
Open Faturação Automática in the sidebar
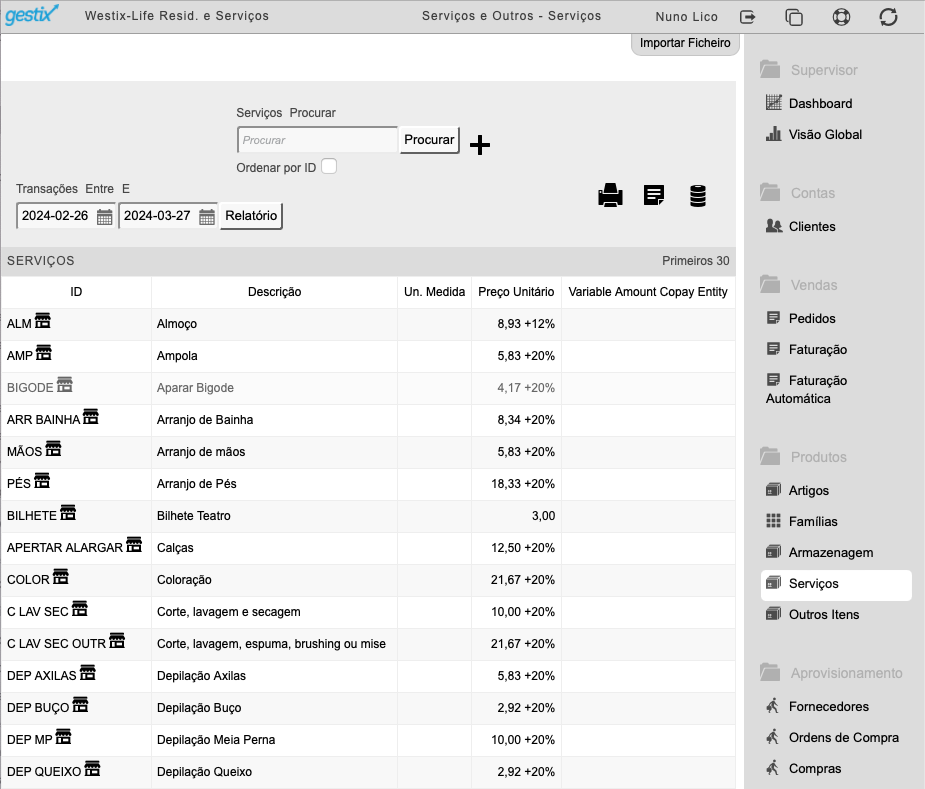[x=806, y=389]
